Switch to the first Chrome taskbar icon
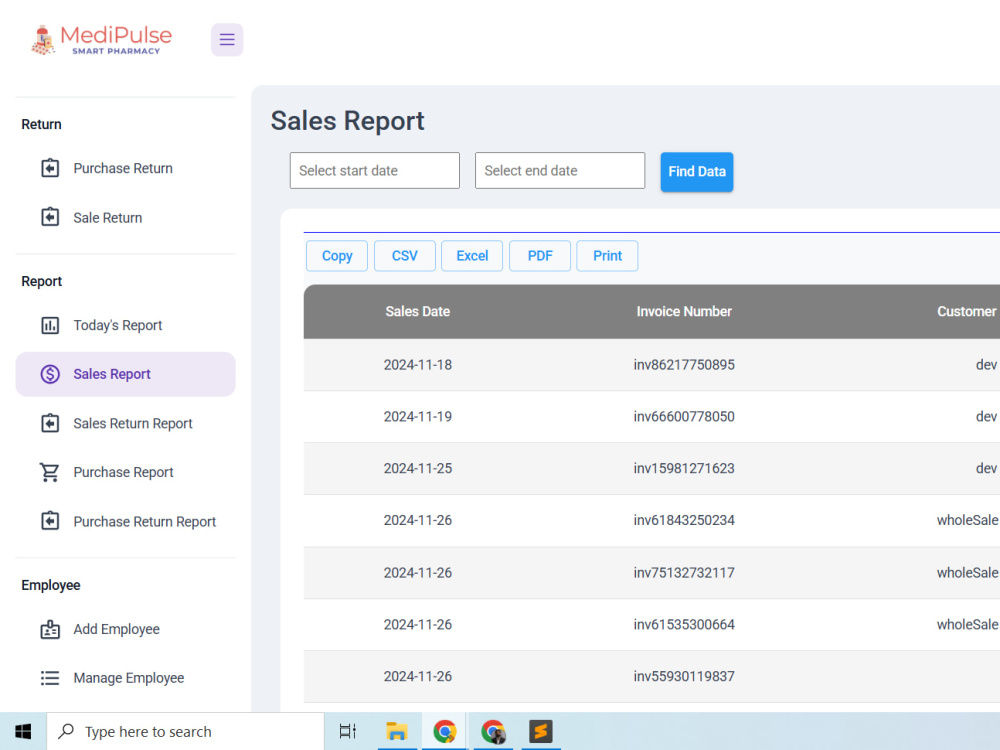Viewport: 1000px width, 750px height. click(x=445, y=732)
